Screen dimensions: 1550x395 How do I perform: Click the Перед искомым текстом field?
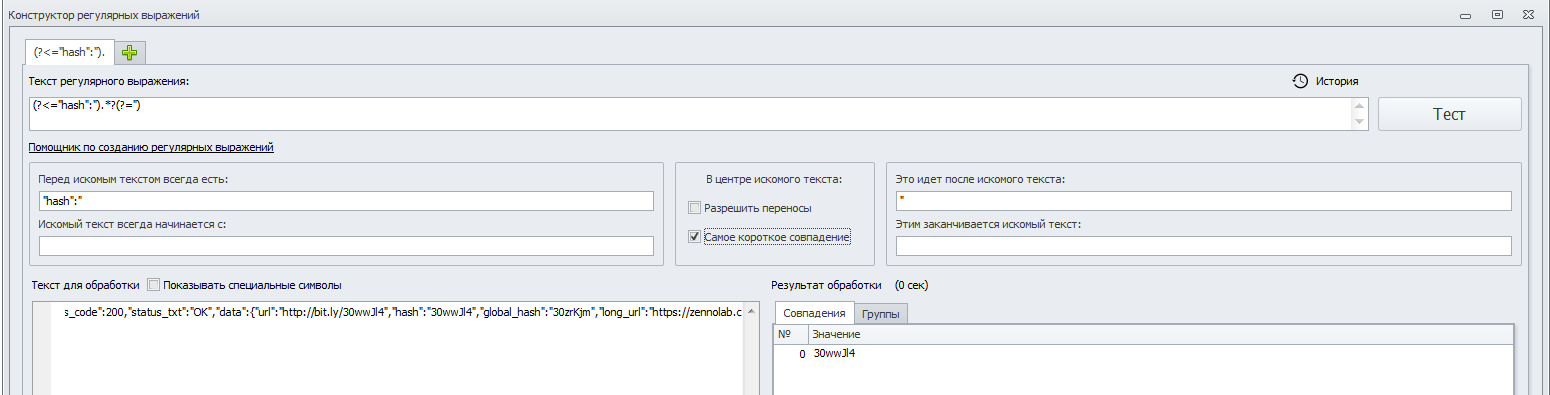point(346,202)
